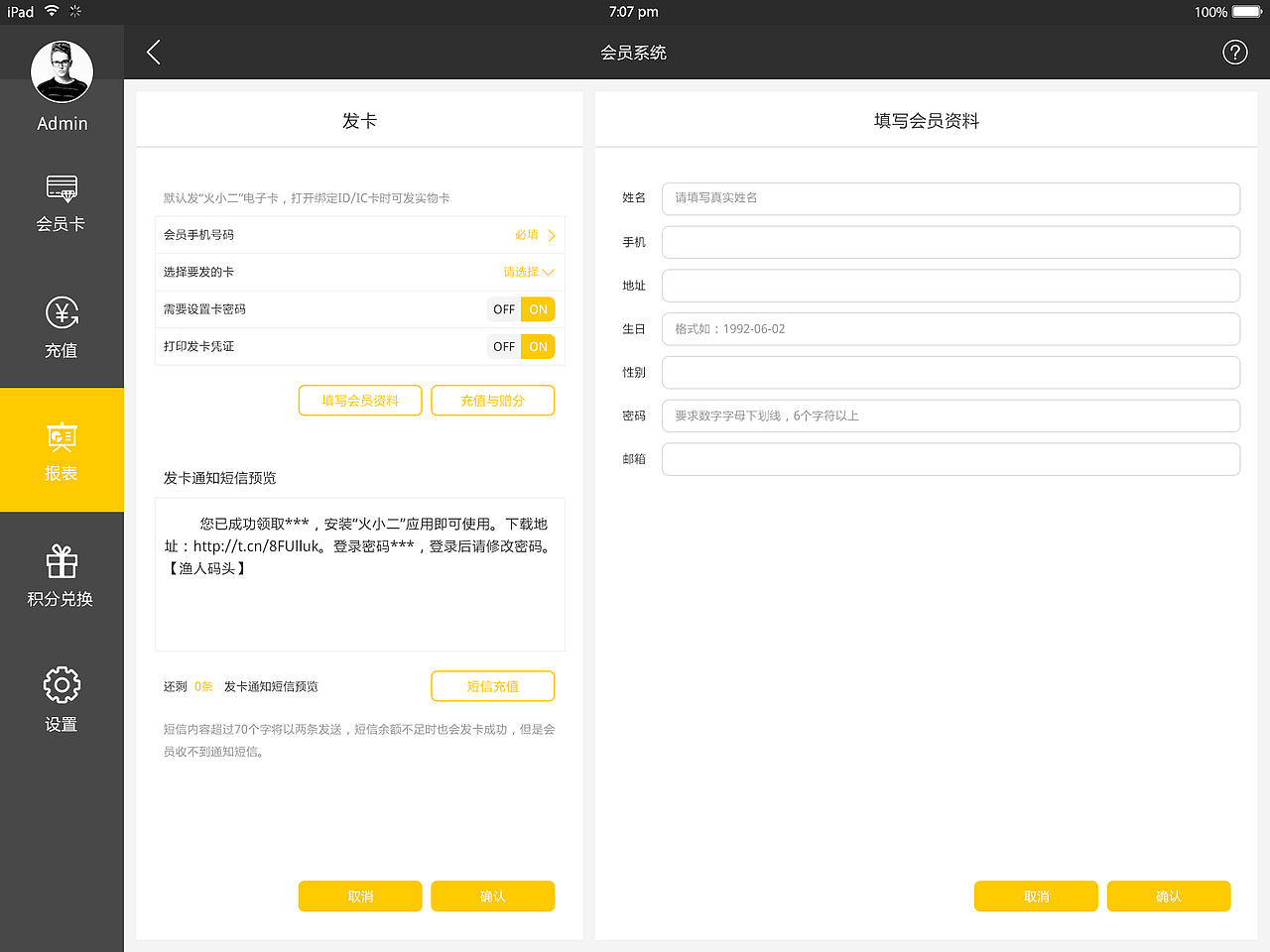Viewport: 1270px width, 952px height.
Task: Cancel the 发卡 form with 取消
Action: 360,895
